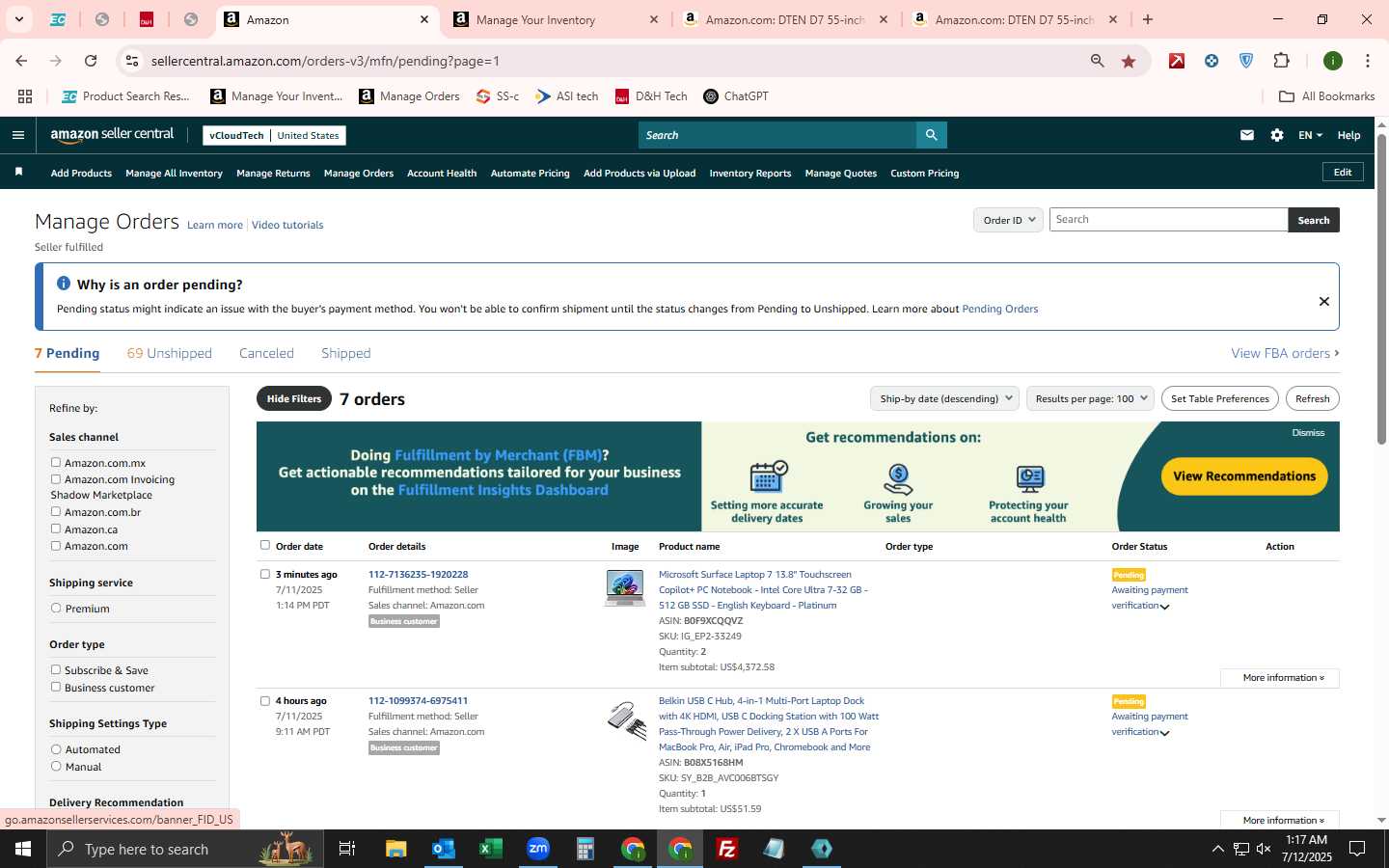Expand Awaiting payment verification for Belkin order
1389x868 pixels.
point(1165,733)
